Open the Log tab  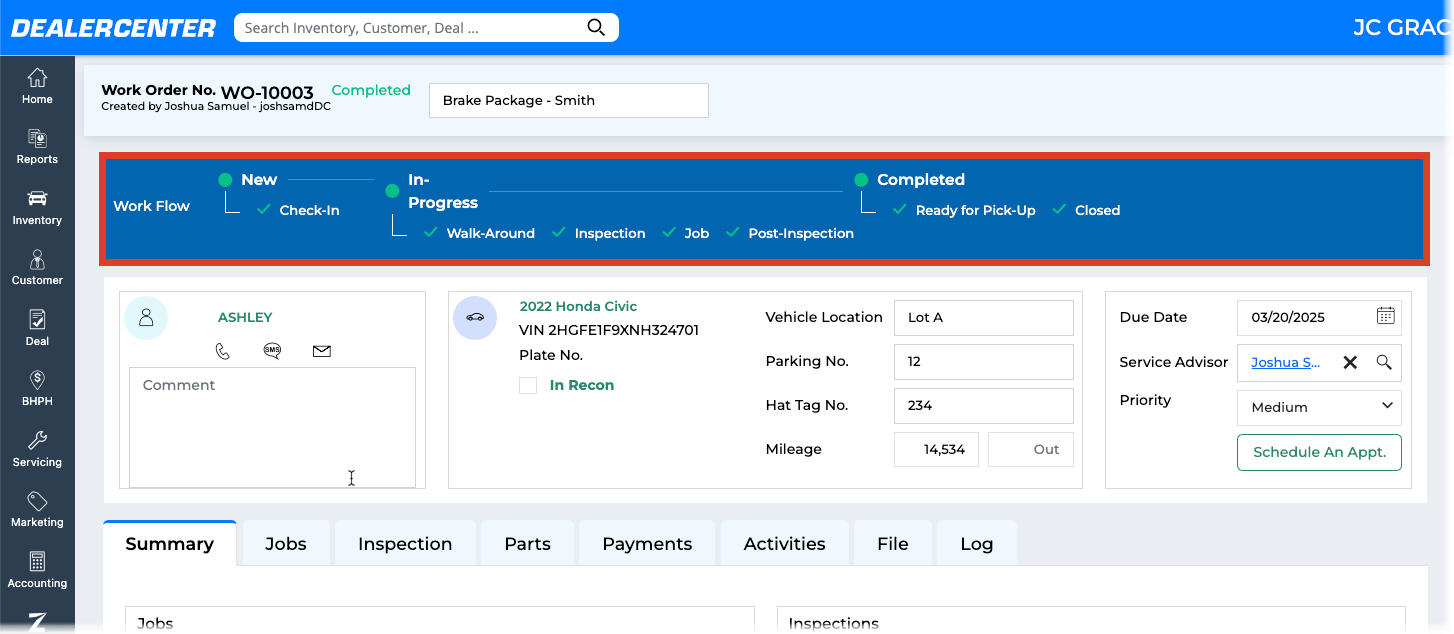(x=977, y=544)
